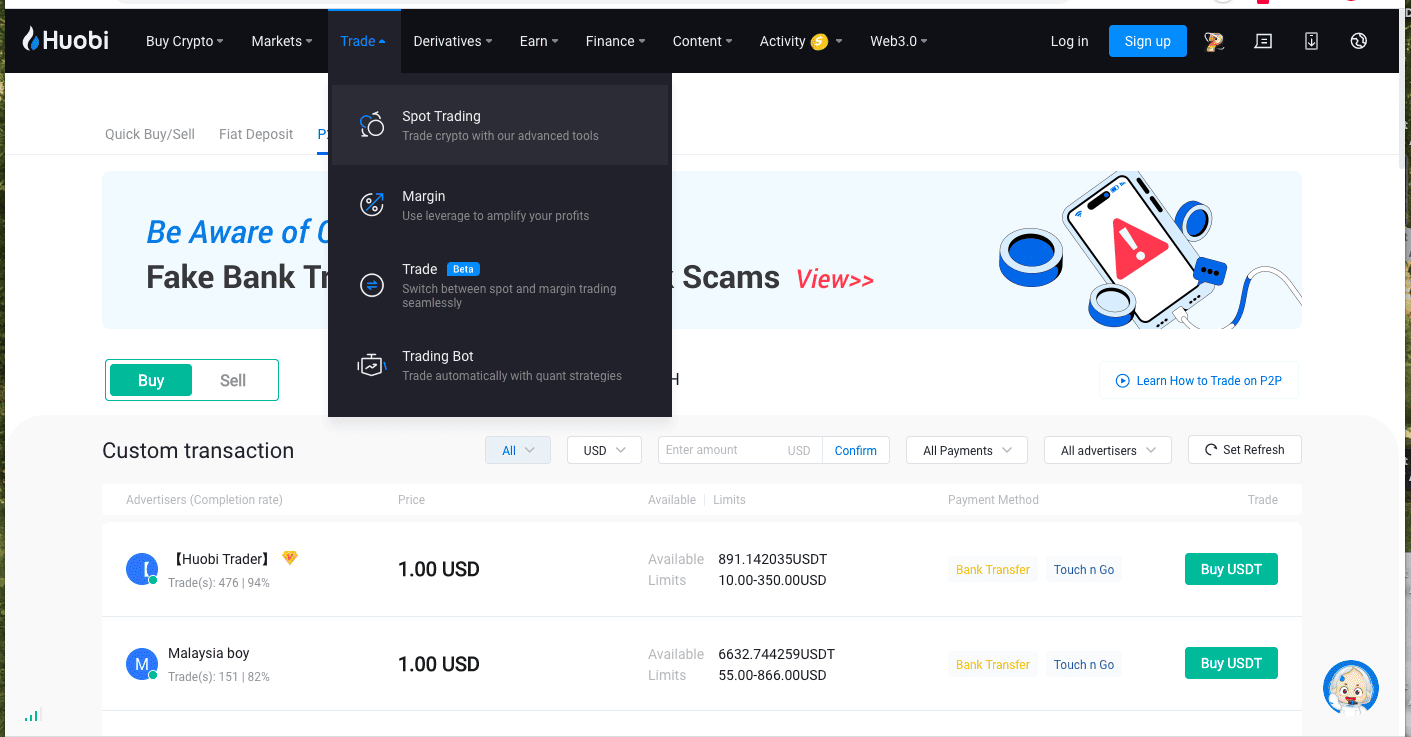Expand the All advertisers dropdown
The width and height of the screenshot is (1411, 737).
[x=1107, y=450]
